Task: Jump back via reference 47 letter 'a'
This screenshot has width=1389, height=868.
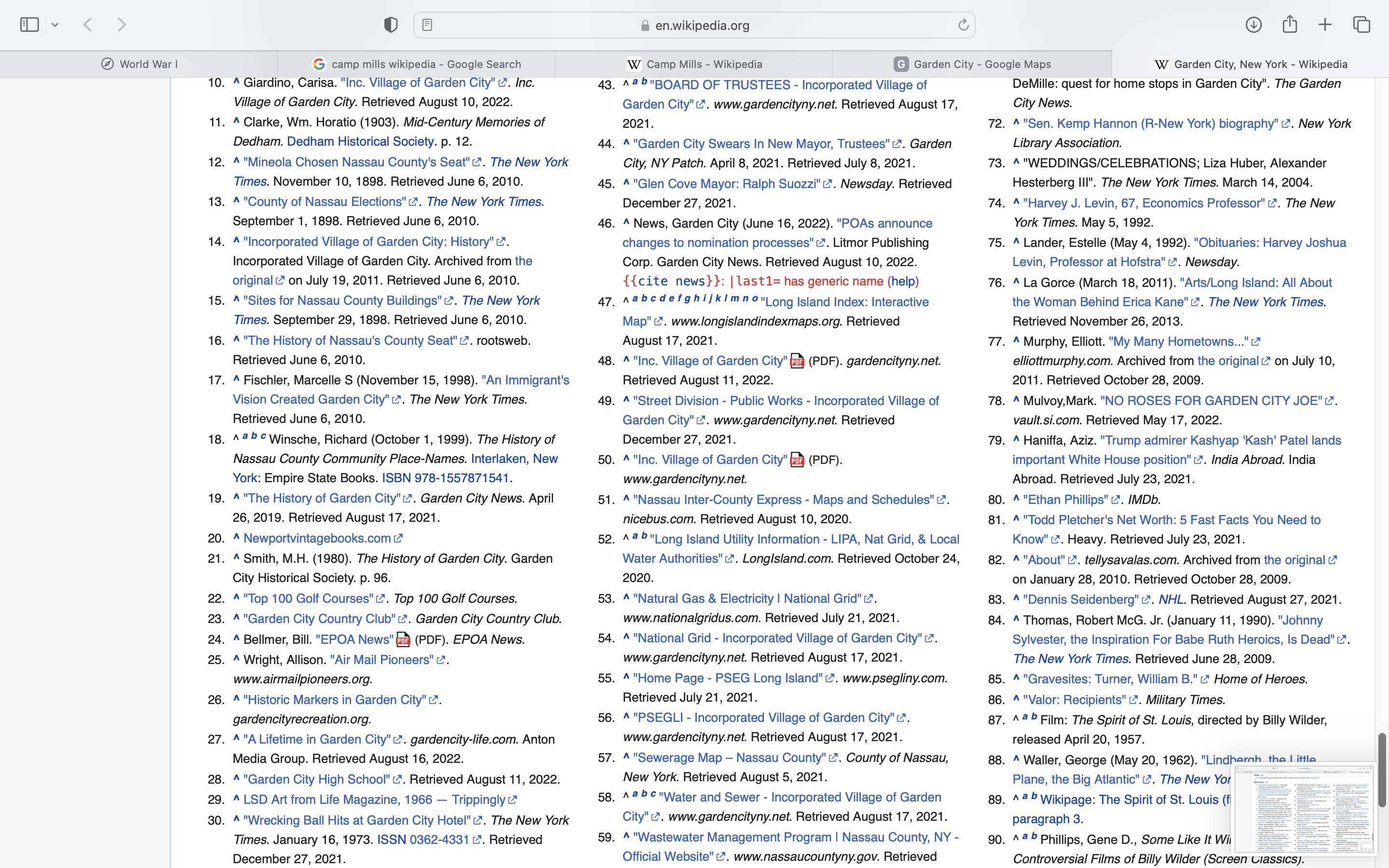Action: click(x=635, y=298)
